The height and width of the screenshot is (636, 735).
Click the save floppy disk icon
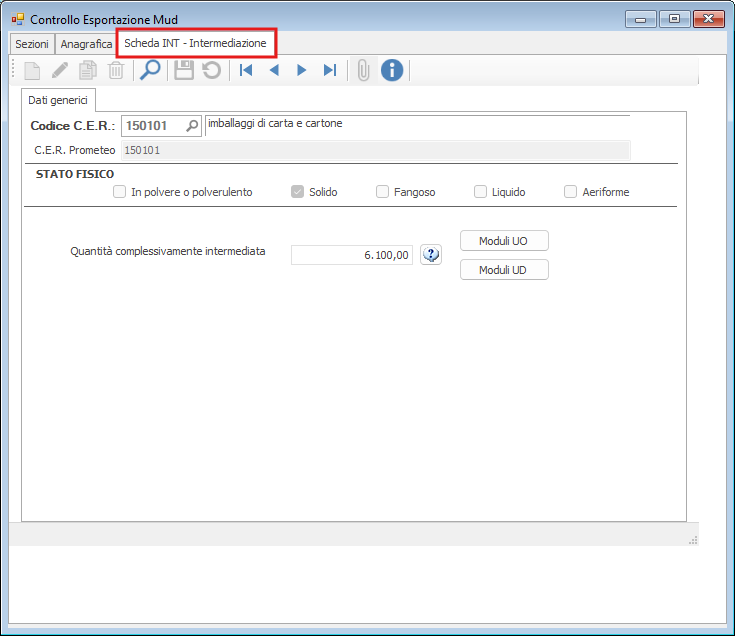pyautogui.click(x=184, y=70)
